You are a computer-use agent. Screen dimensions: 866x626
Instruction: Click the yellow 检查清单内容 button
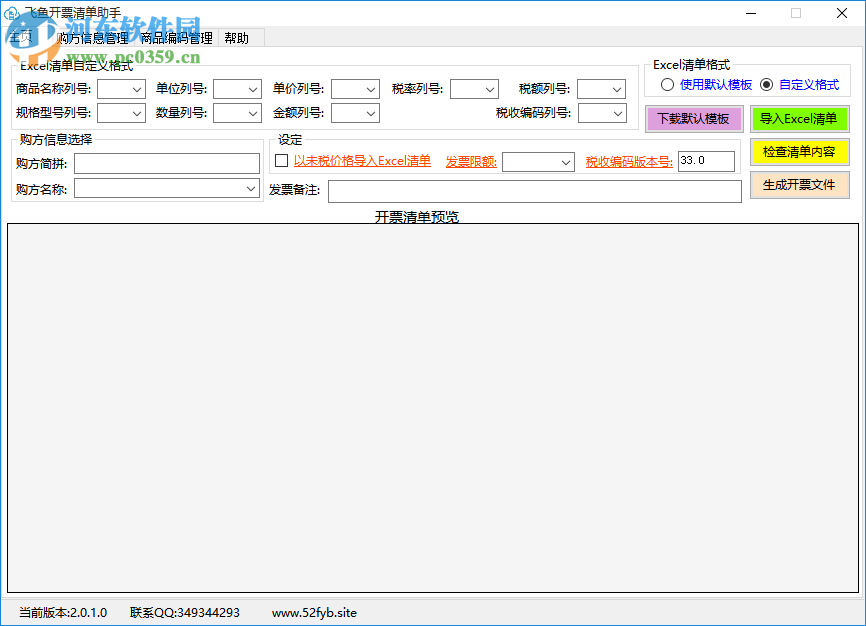click(799, 152)
